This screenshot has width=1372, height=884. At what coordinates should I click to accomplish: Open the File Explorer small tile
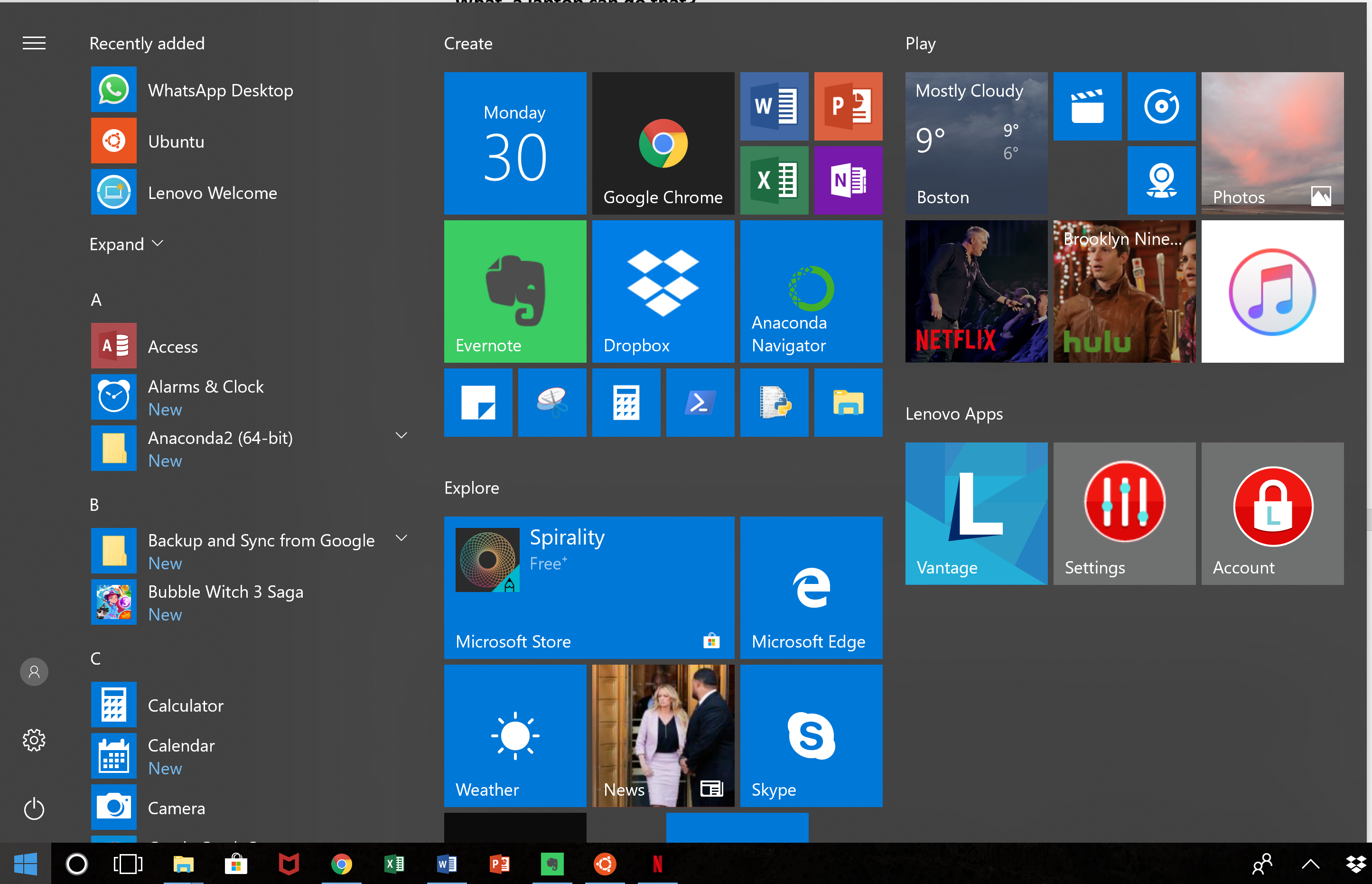848,403
